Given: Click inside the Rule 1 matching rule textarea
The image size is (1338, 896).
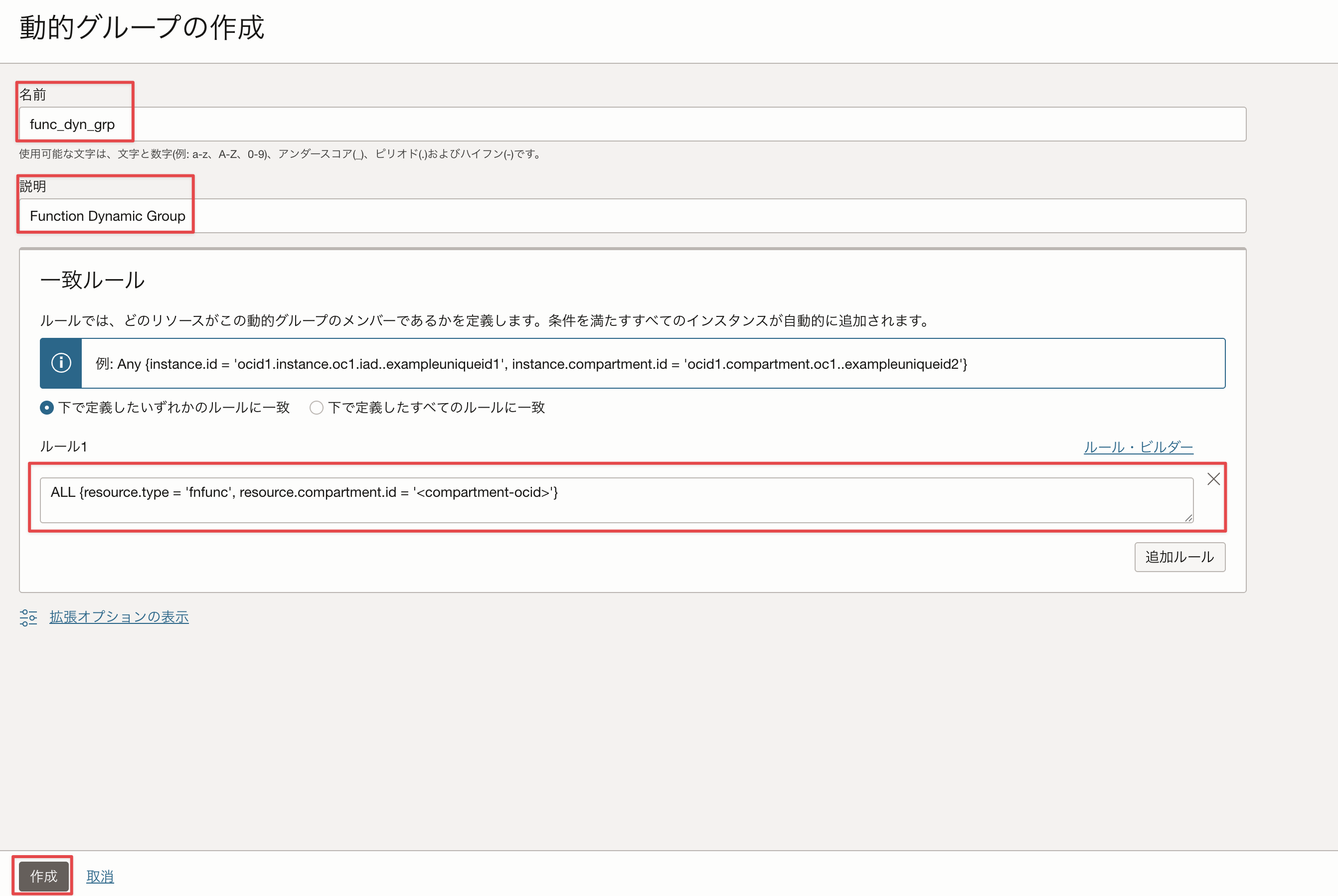Looking at the screenshot, I should [x=616, y=500].
